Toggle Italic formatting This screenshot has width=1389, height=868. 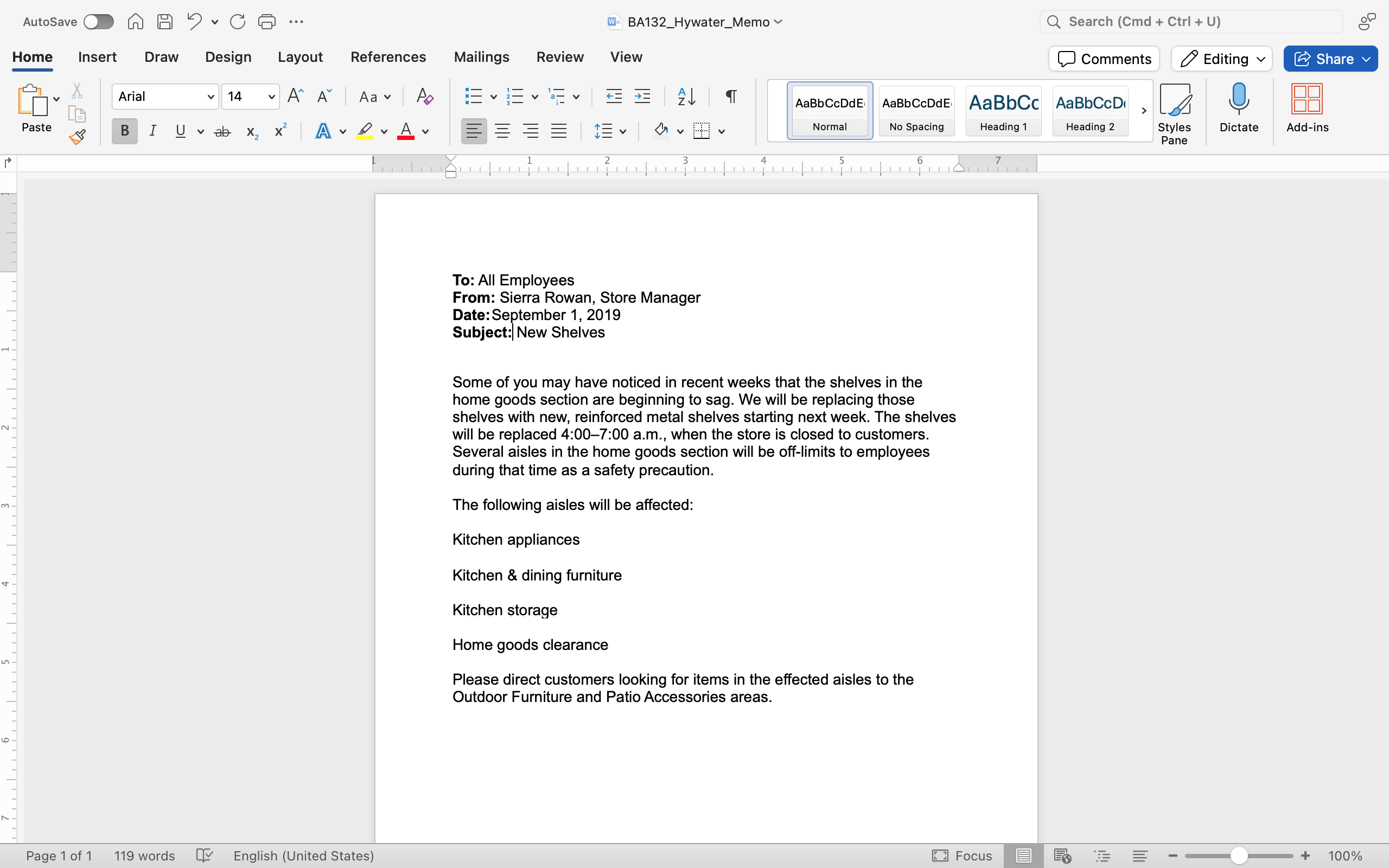(152, 131)
